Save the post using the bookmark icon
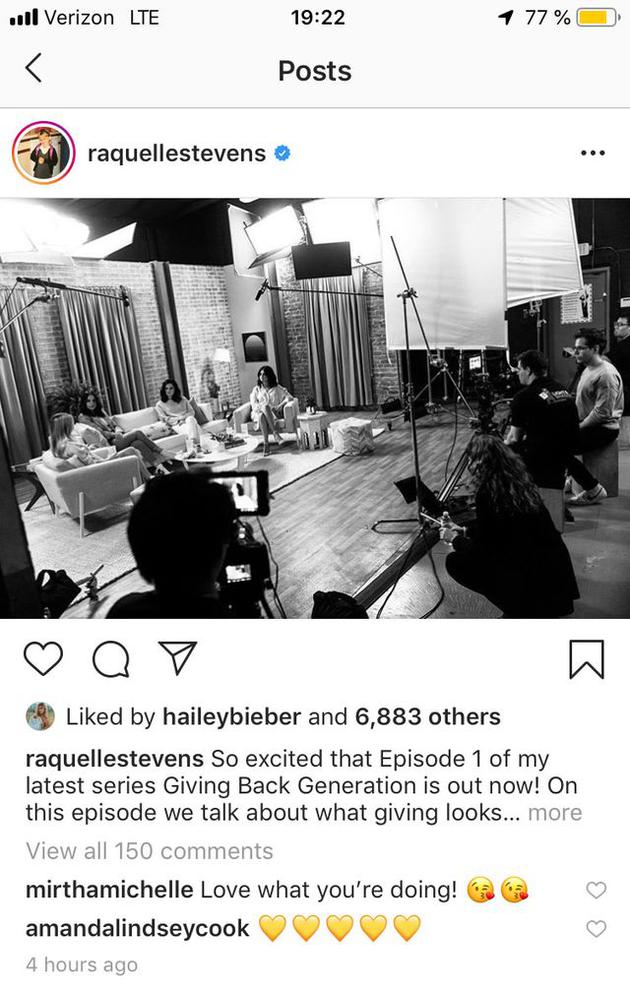The height and width of the screenshot is (990, 630). coord(586,659)
